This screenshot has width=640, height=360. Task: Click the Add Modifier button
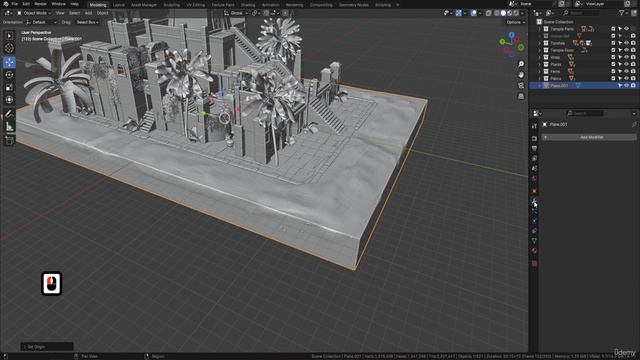(589, 138)
